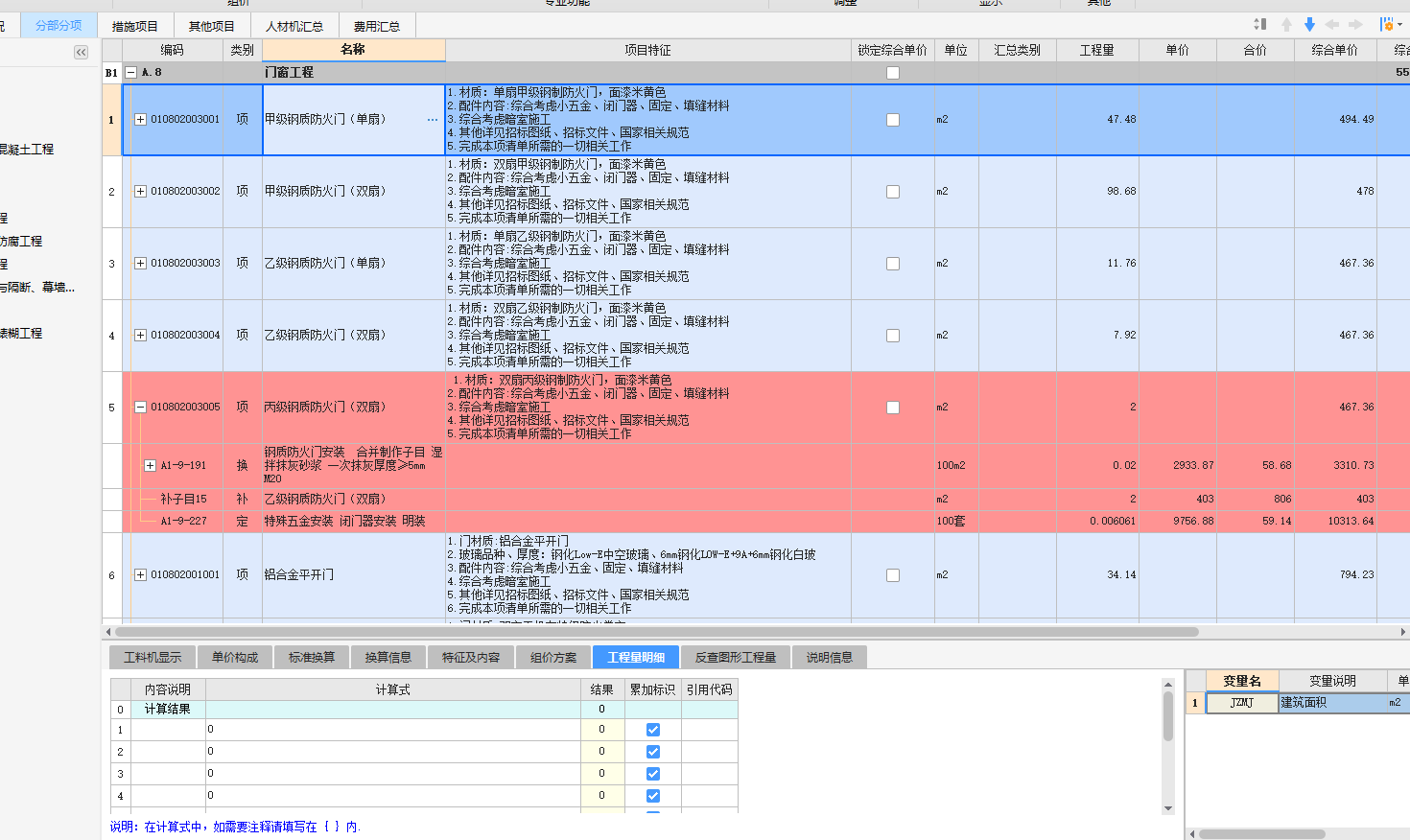Open the column settings gear icon
The width and height of the screenshot is (1410, 840).
click(x=1386, y=24)
